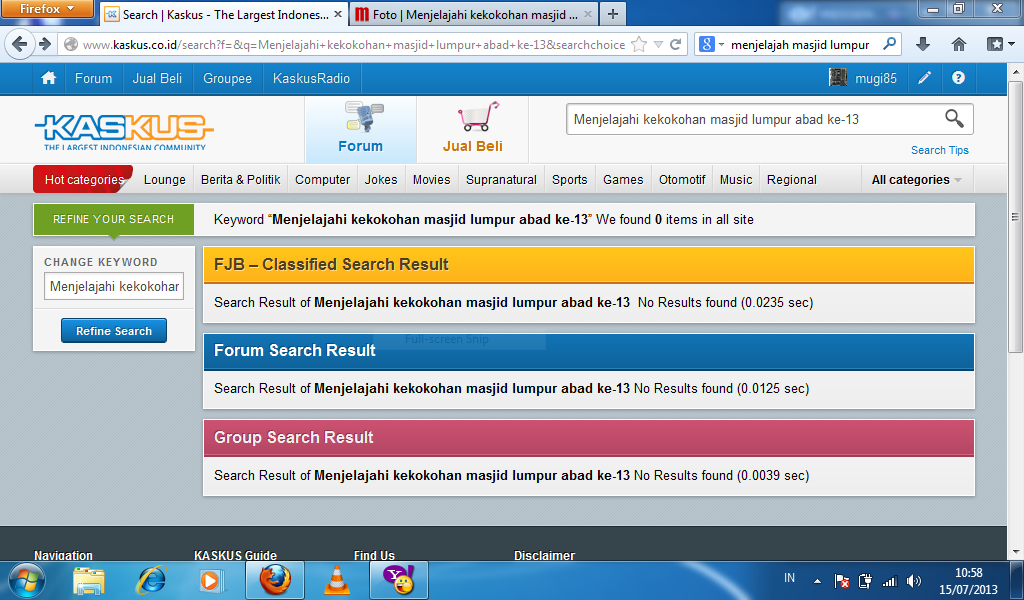Open the search engine selector dropdown
The width and height of the screenshot is (1024, 600).
[712, 44]
